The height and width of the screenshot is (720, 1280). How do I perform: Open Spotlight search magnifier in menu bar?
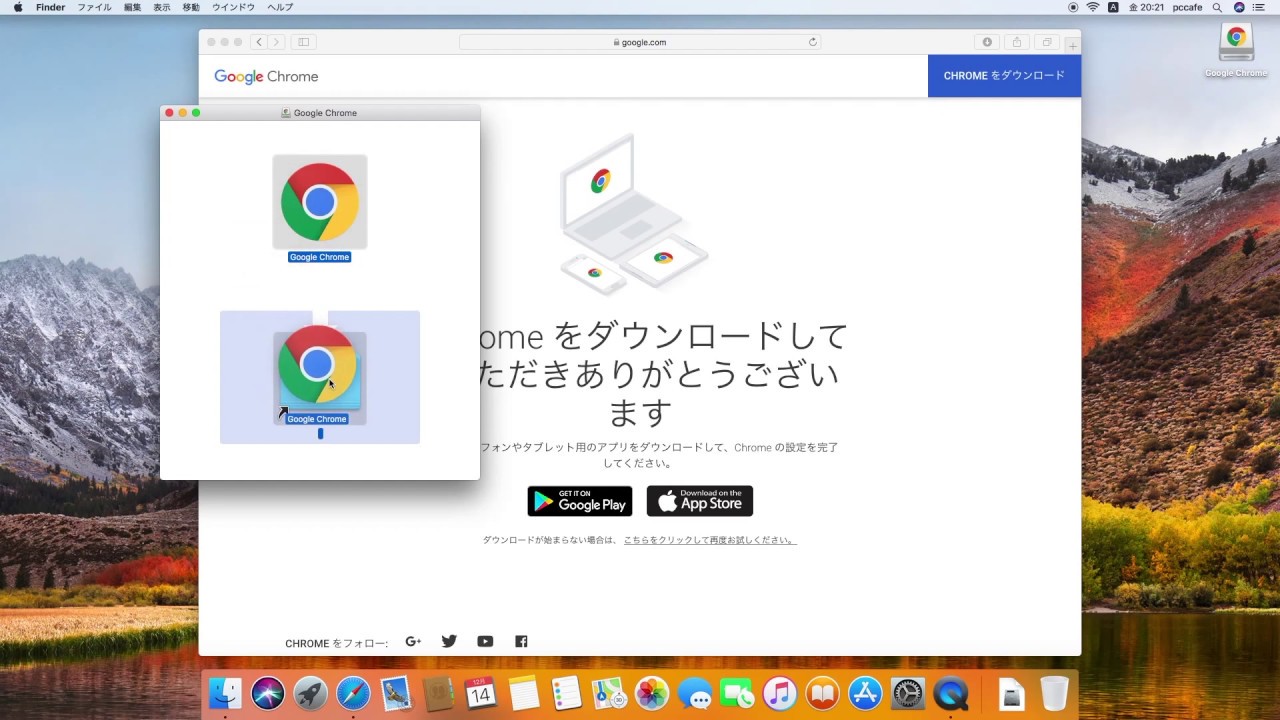(x=1217, y=7)
